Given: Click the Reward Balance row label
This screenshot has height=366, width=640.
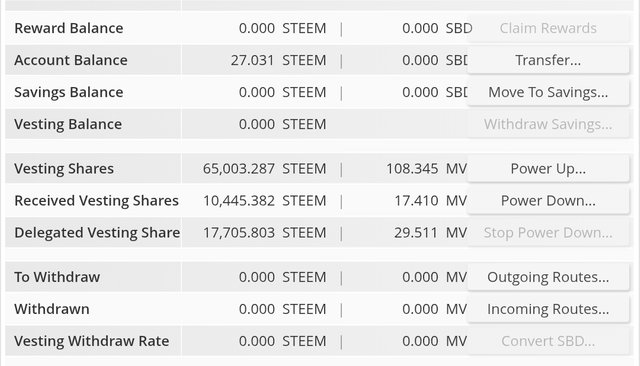Looking at the screenshot, I should pyautogui.click(x=69, y=28).
